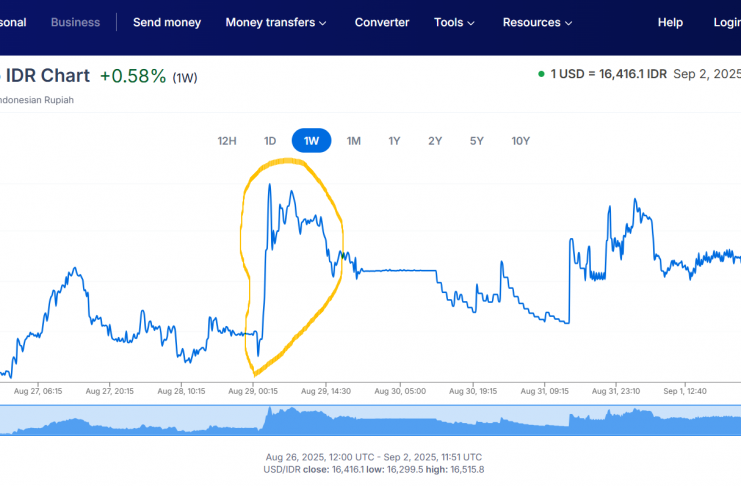Expand the Money transfers dropdown
Image resolution: width=741 pixels, height=486 pixels.
pos(276,22)
